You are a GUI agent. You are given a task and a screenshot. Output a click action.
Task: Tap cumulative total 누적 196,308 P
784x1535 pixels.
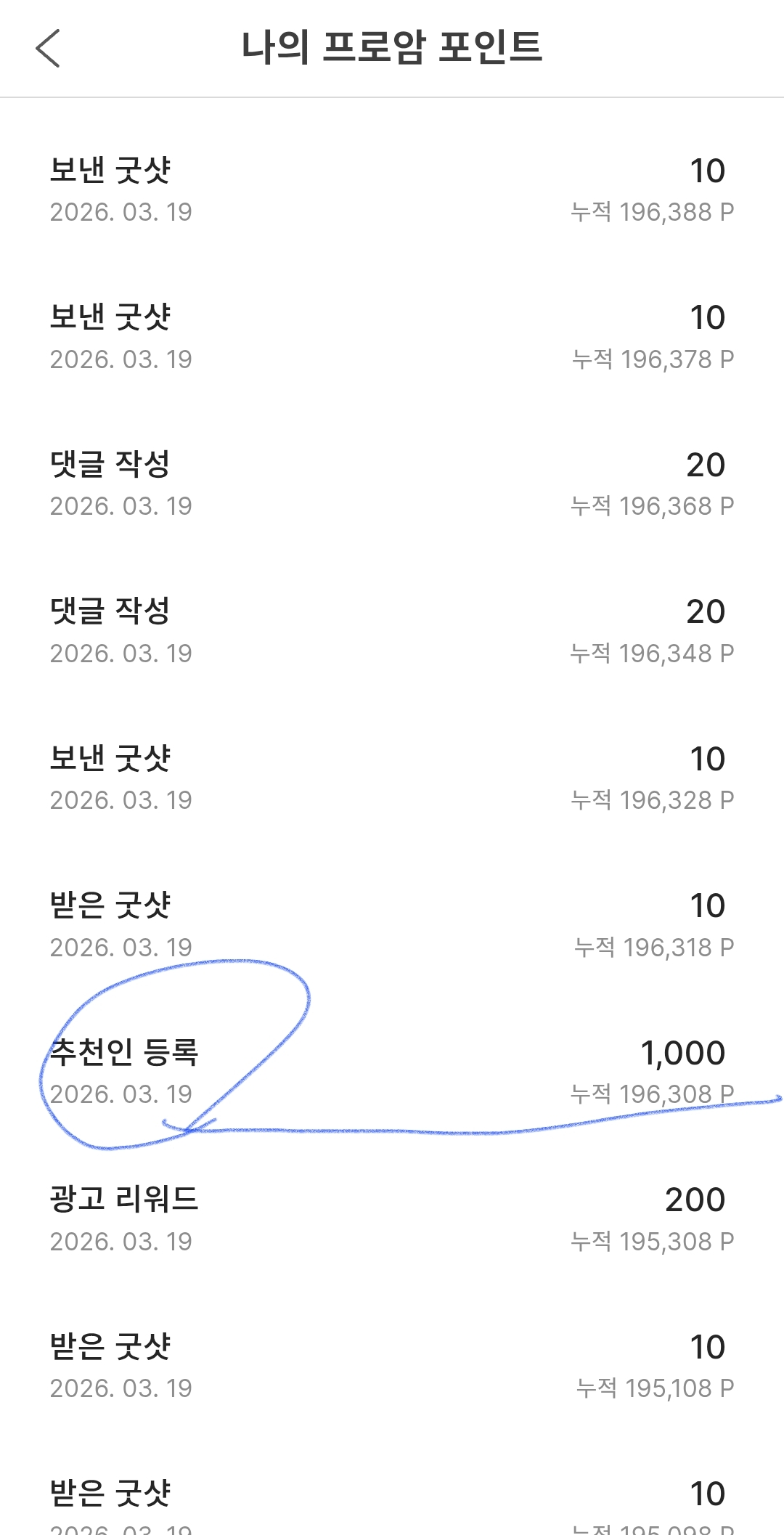click(x=652, y=1094)
